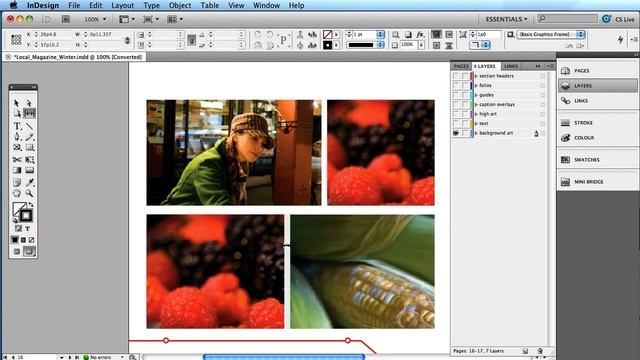Image resolution: width=640 pixels, height=360 pixels.
Task: Select the Gap tool
Action: 29,113
